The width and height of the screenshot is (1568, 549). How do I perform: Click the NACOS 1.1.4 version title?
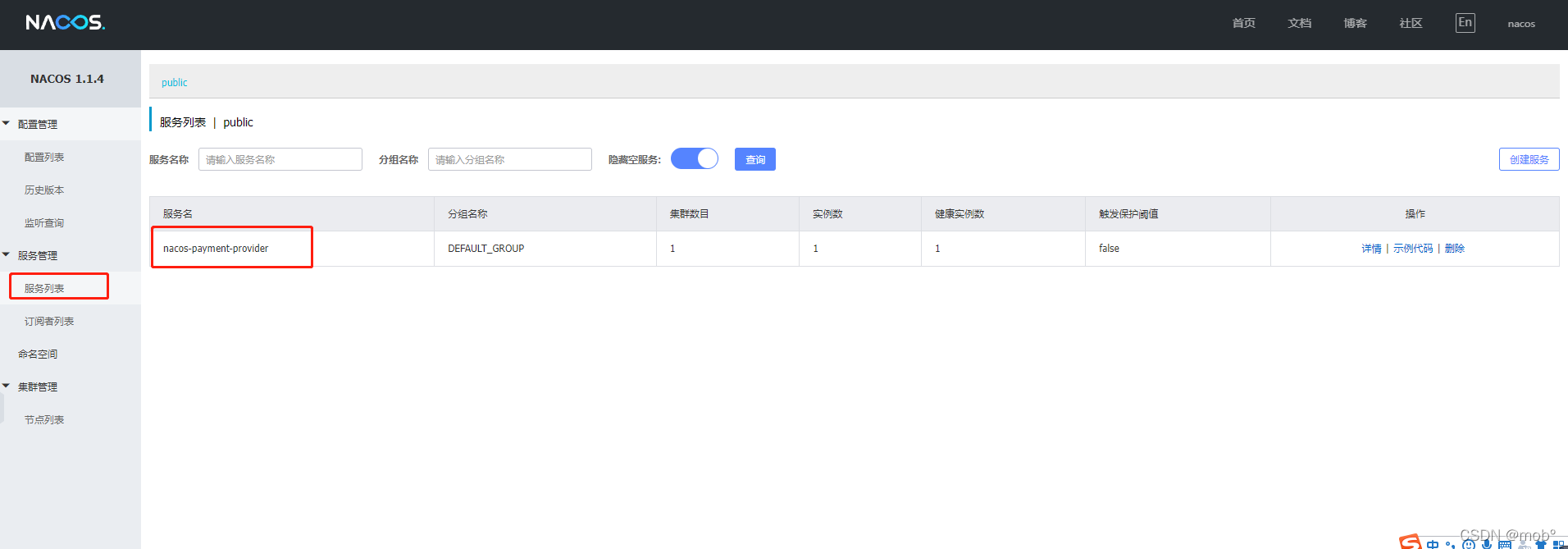coord(67,79)
